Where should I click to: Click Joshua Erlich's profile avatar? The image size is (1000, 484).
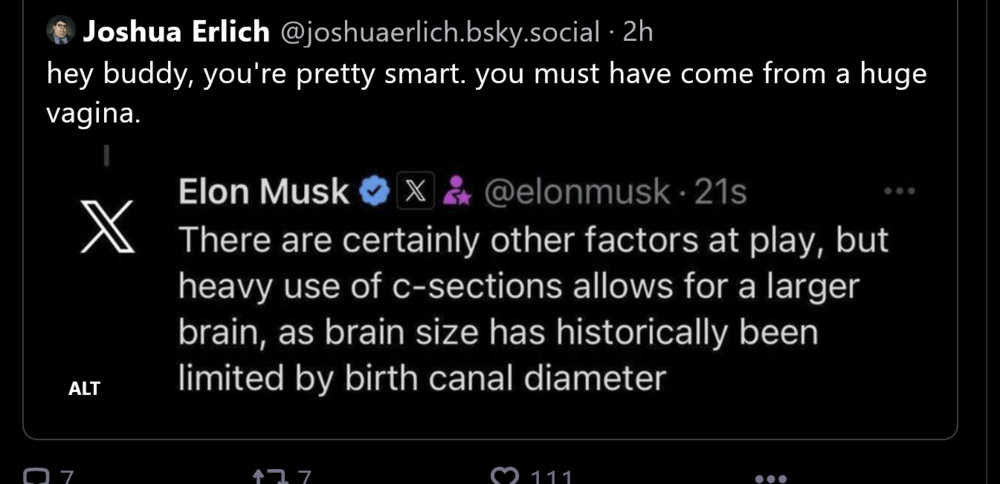60,32
